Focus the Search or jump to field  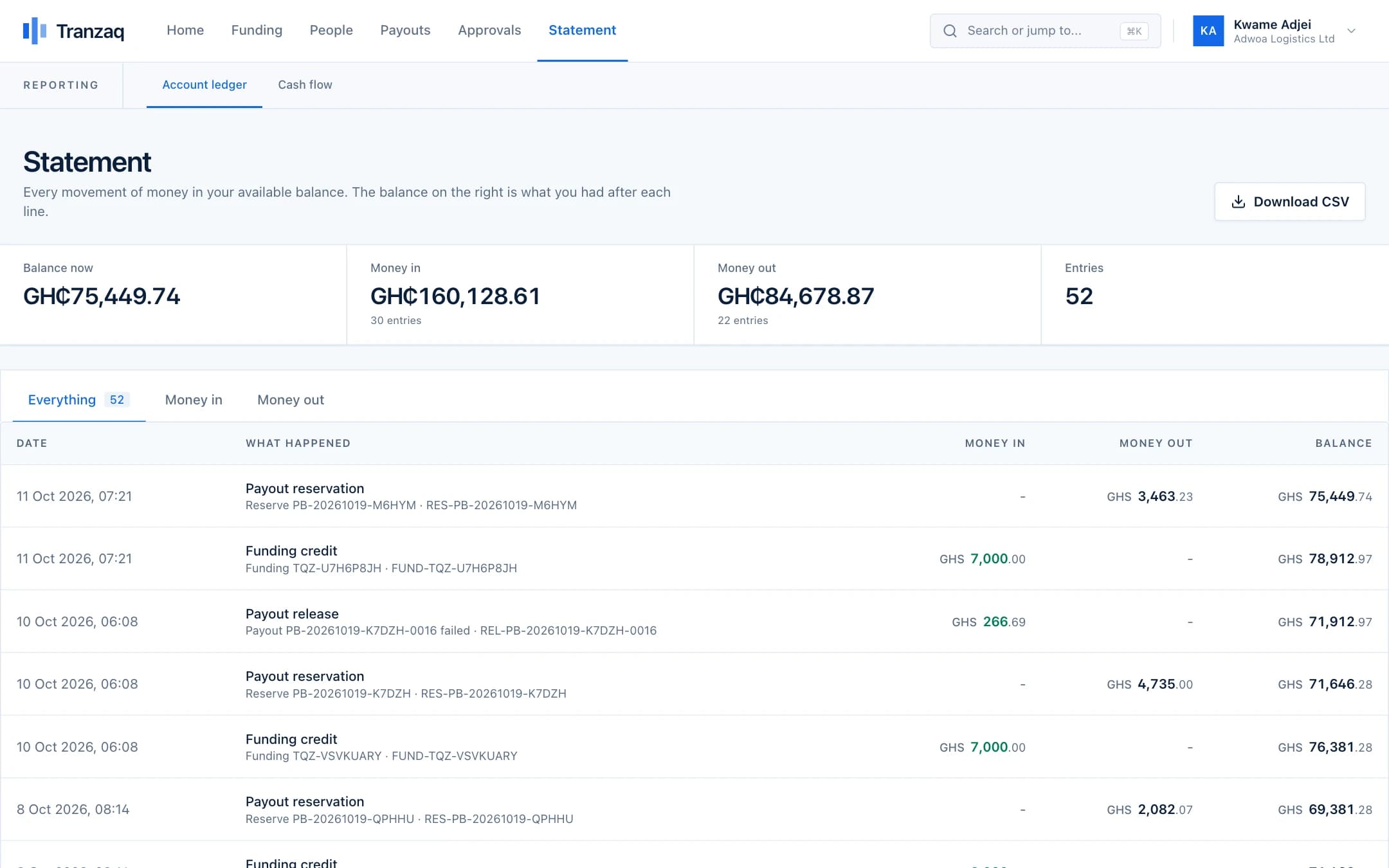tap(1045, 31)
